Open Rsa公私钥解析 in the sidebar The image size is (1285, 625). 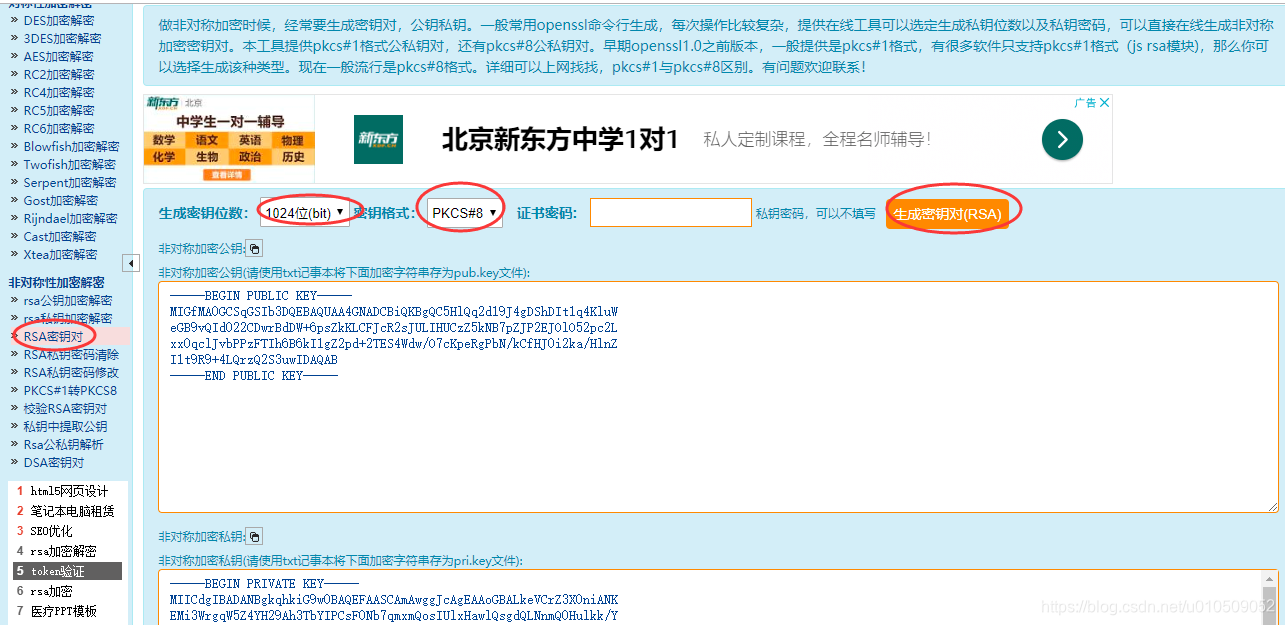point(63,444)
